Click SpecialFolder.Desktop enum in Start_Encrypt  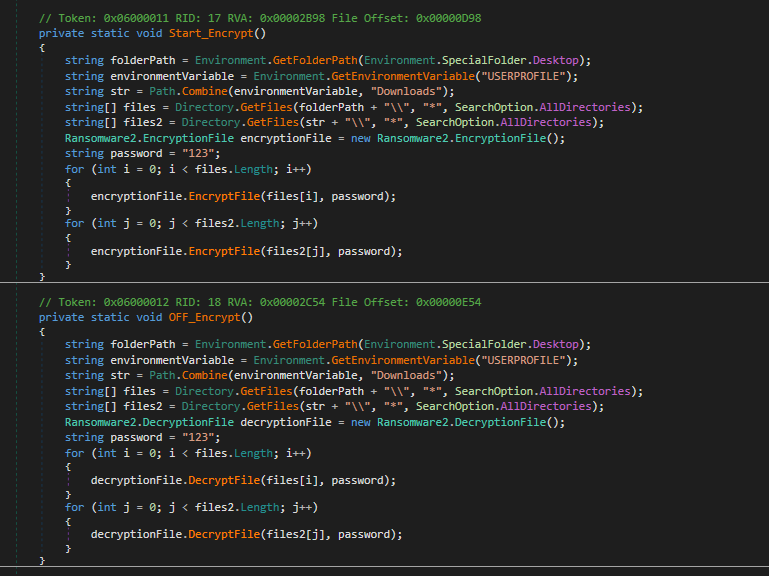(x=510, y=60)
